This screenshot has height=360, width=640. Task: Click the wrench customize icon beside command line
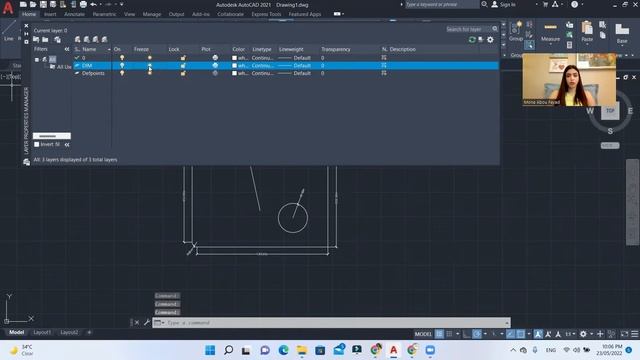click(x=147, y=322)
